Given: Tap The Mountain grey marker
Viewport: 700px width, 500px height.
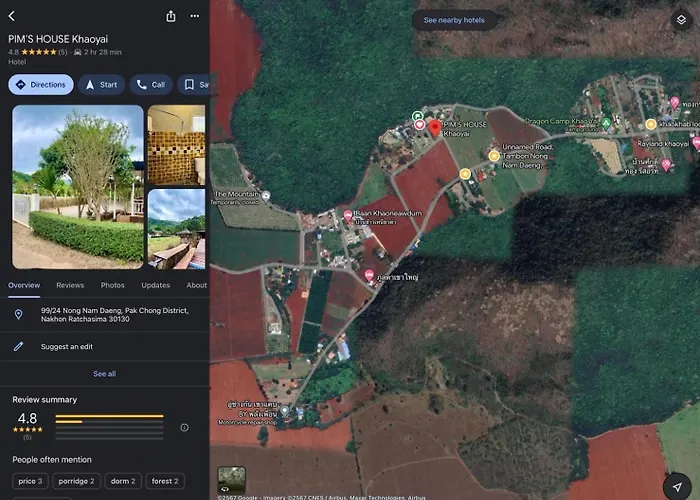Looking at the screenshot, I should (x=266, y=196).
